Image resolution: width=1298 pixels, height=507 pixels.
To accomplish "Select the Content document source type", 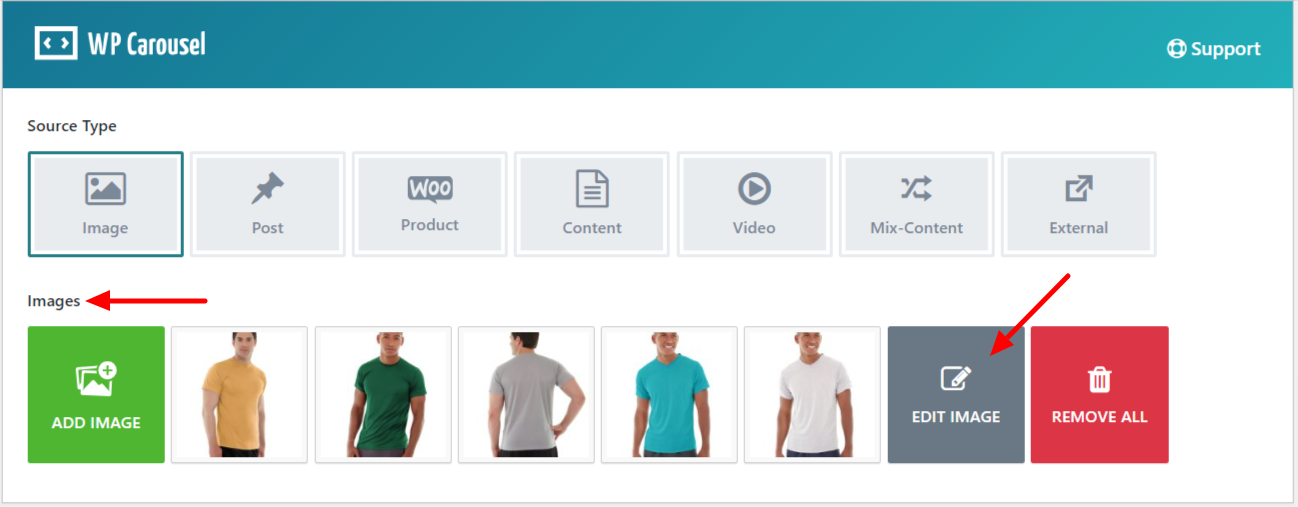I will 592,204.
